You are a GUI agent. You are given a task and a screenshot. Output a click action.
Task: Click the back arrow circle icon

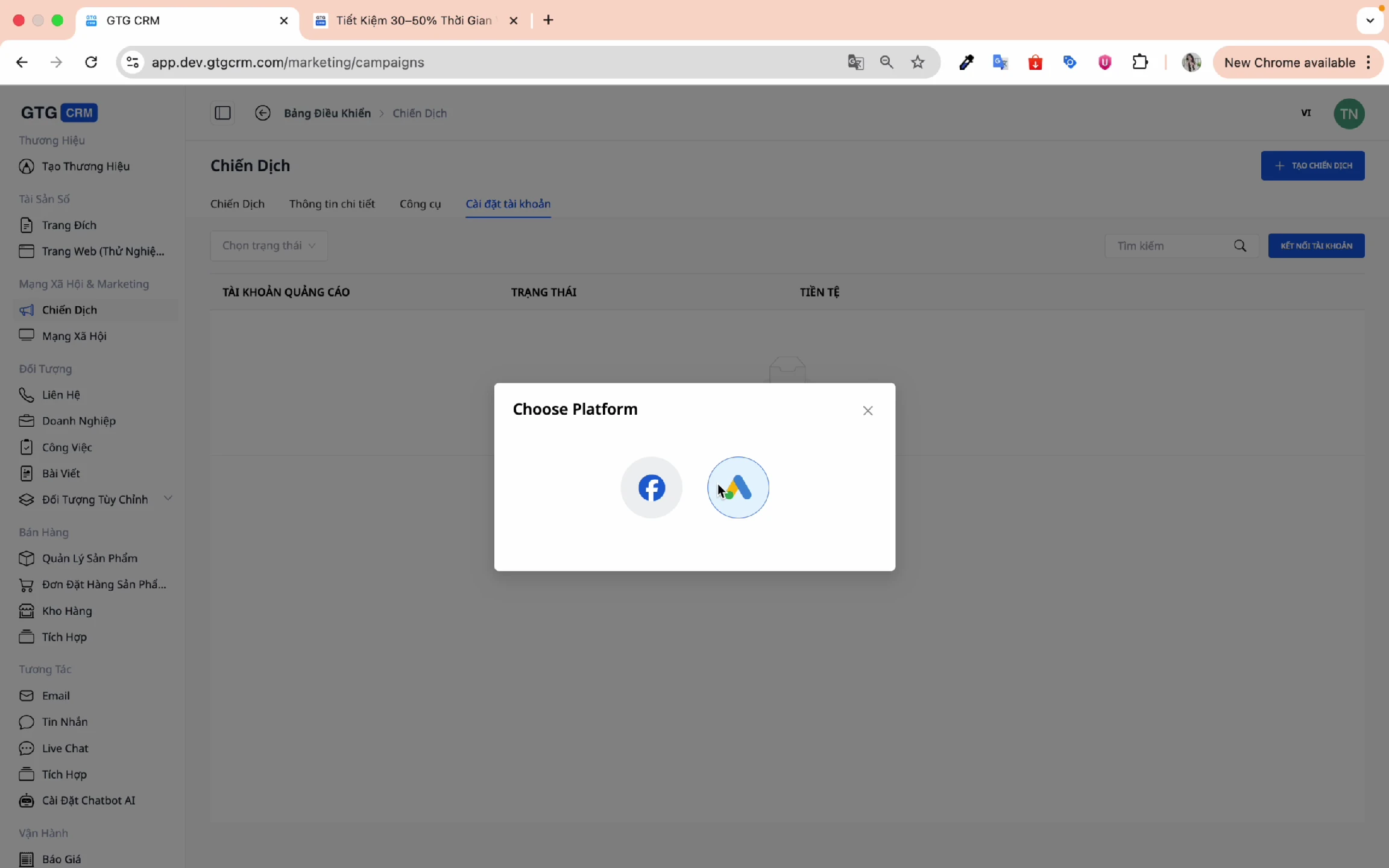click(x=262, y=113)
